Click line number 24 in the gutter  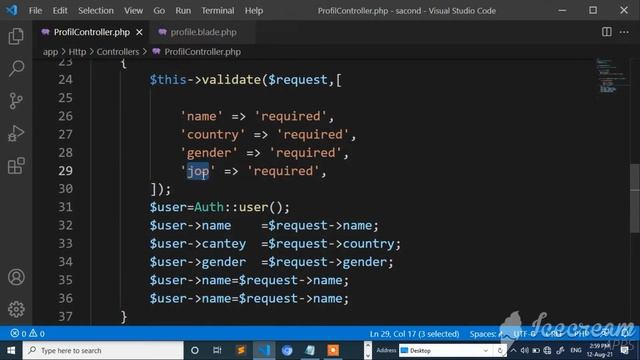click(65, 80)
